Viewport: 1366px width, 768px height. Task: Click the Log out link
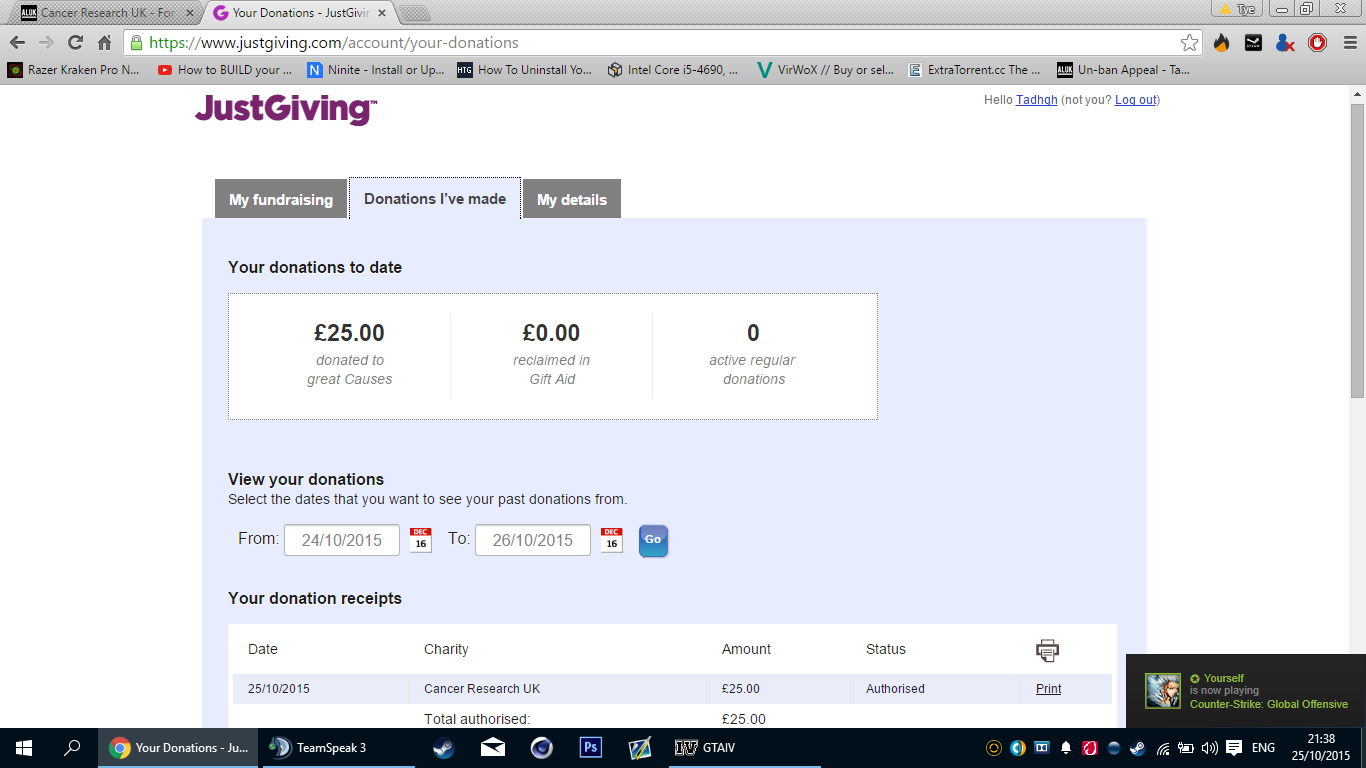pos(1135,100)
